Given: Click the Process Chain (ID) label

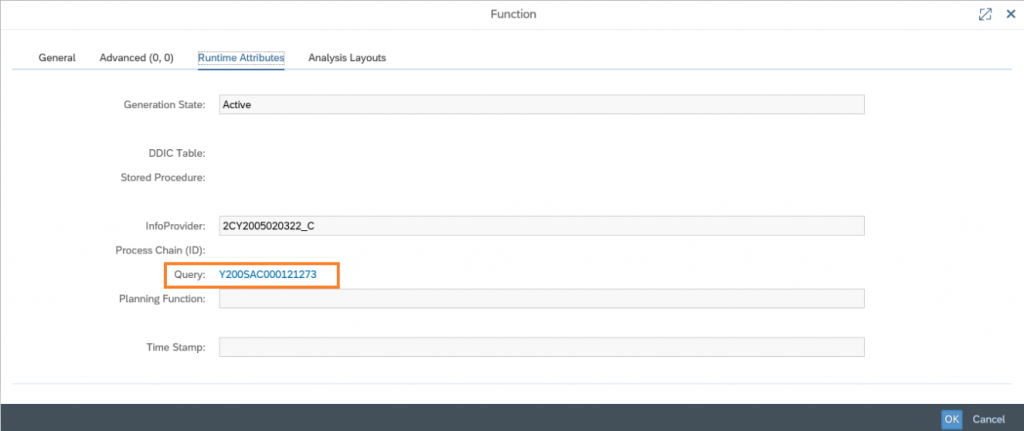Looking at the screenshot, I should point(161,250).
